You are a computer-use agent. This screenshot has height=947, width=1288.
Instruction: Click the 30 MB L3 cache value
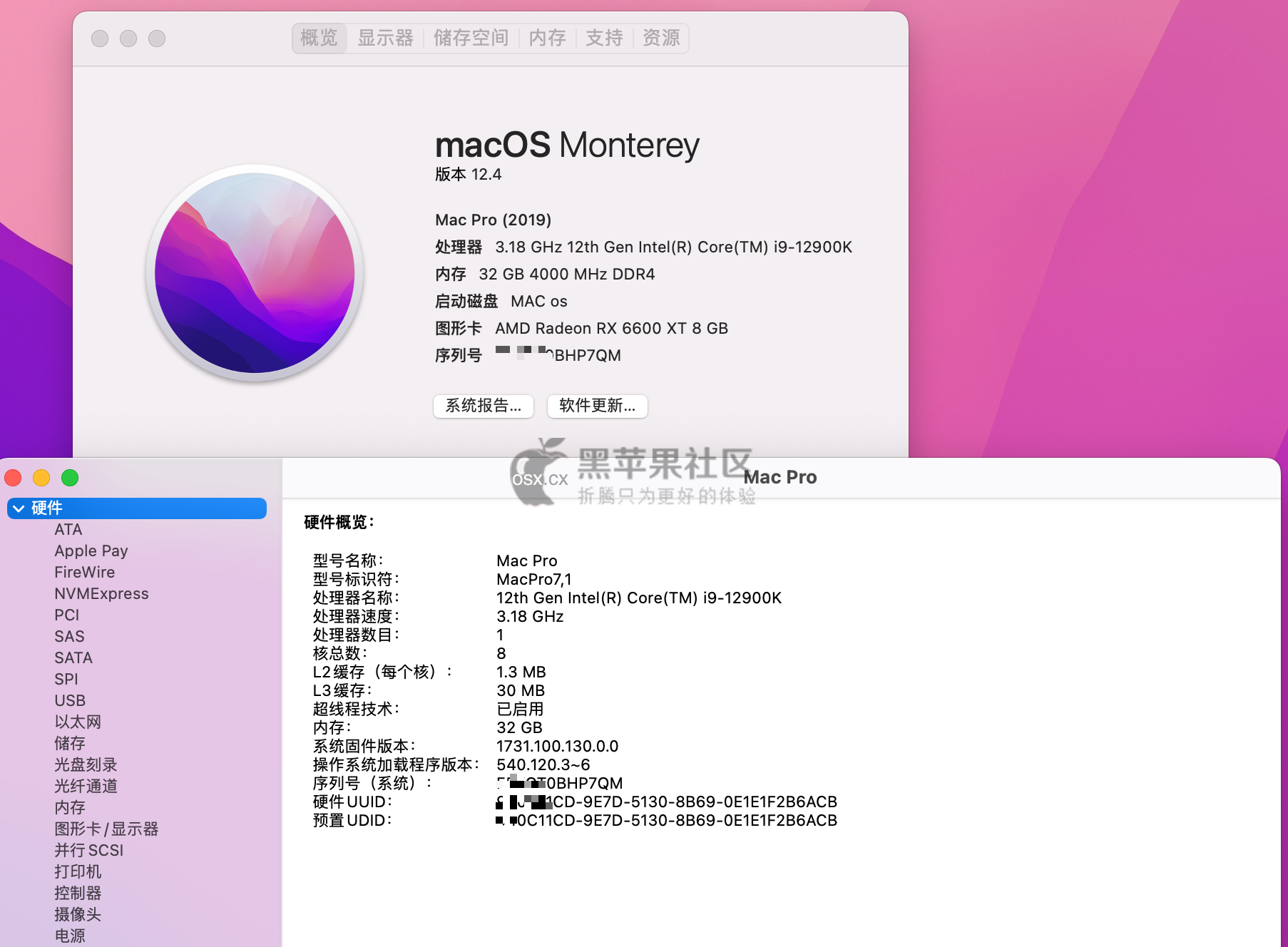click(x=521, y=691)
